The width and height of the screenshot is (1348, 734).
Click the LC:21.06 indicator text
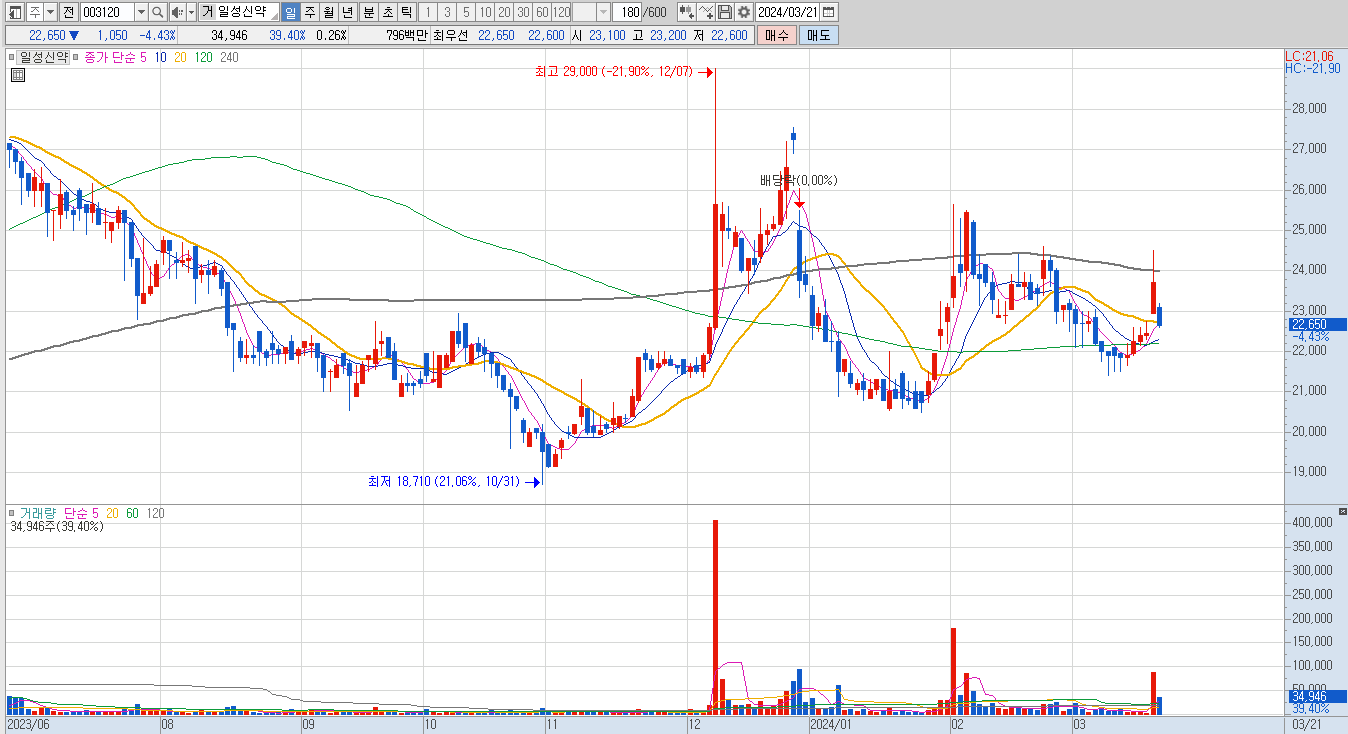point(1312,55)
